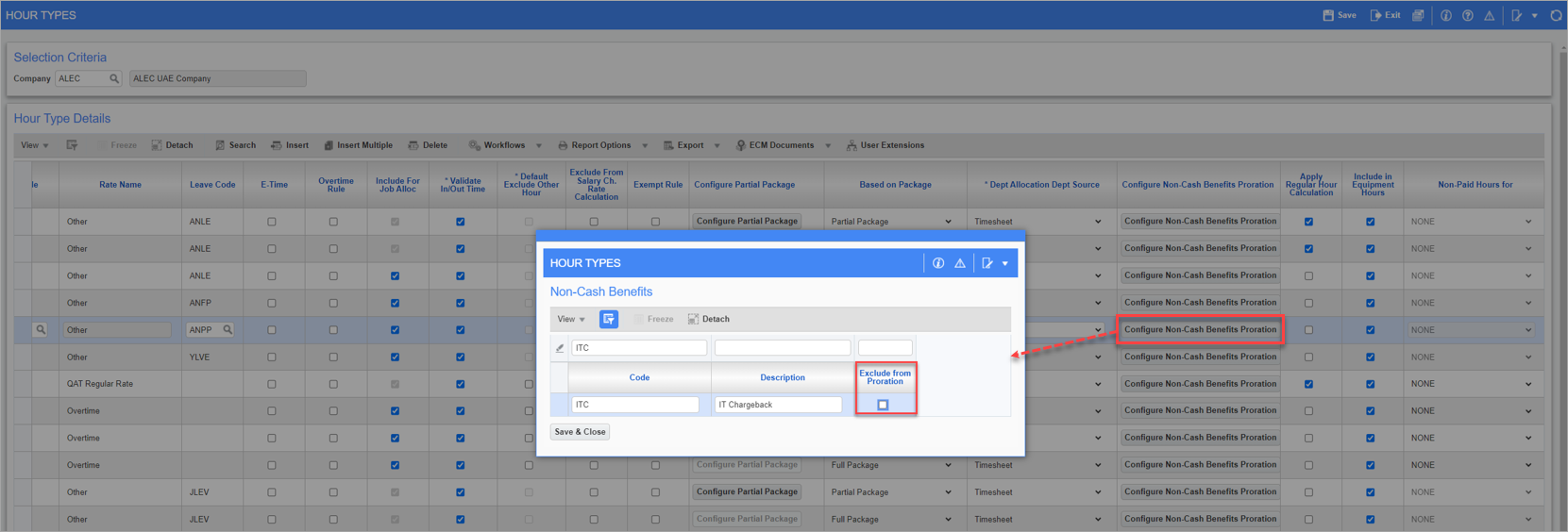Sort by Code column header in popup

[639, 377]
